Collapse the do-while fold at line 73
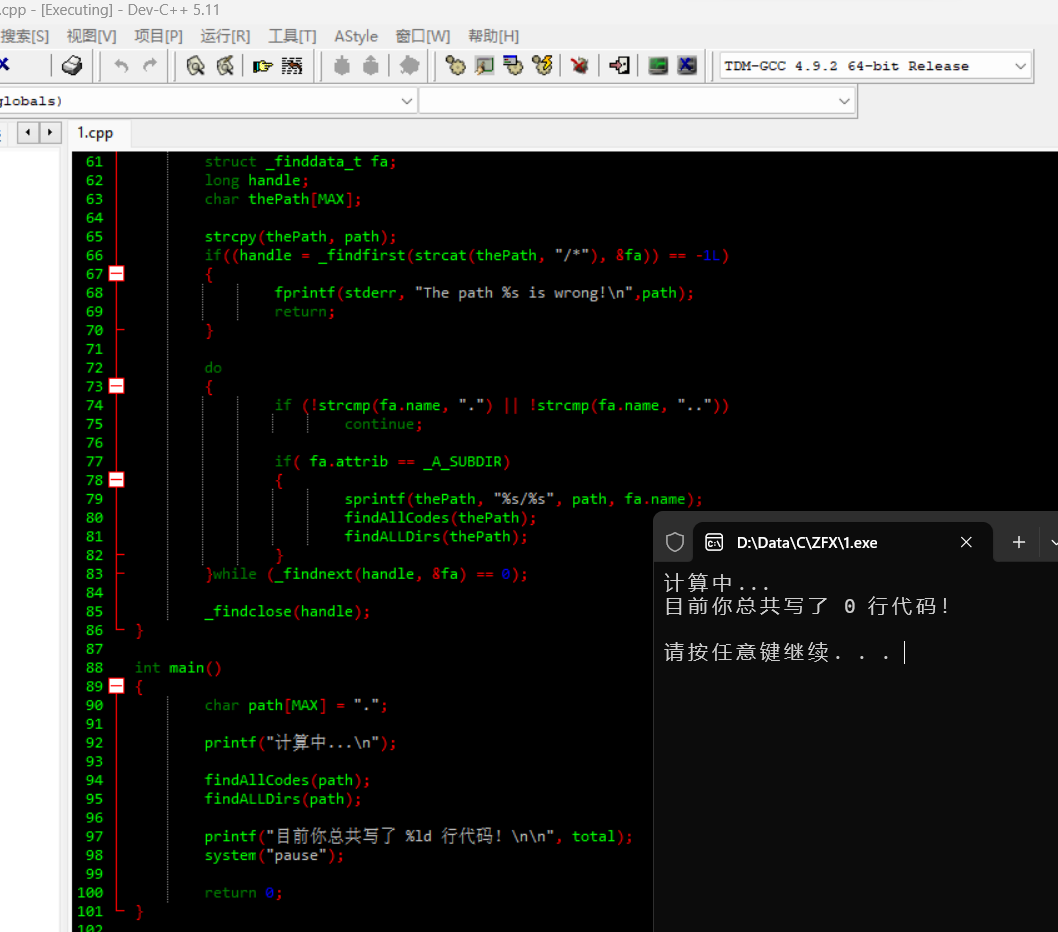 [x=116, y=386]
